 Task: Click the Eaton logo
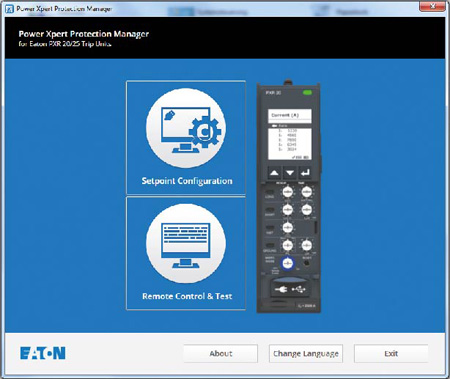[43, 353]
